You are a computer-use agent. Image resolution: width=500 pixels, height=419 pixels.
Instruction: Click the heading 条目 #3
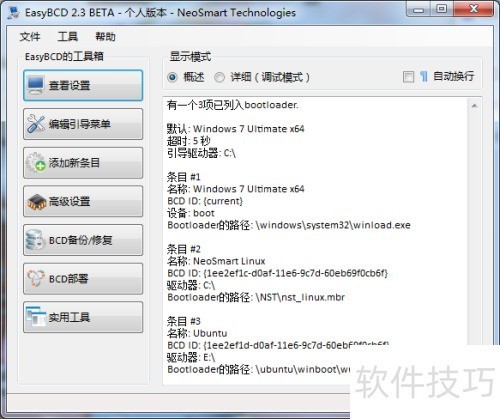[184, 321]
